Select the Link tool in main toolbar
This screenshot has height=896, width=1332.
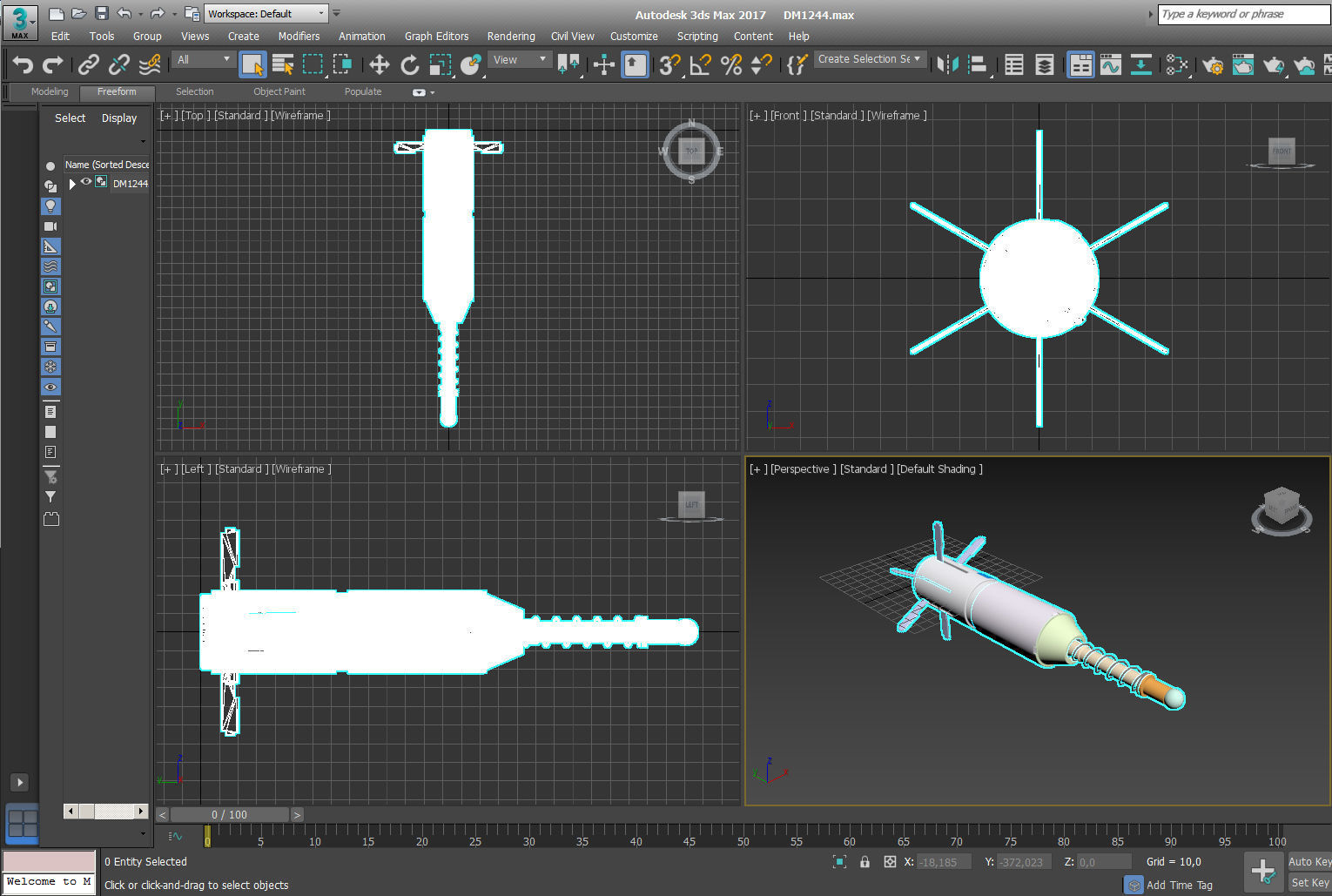coord(88,64)
